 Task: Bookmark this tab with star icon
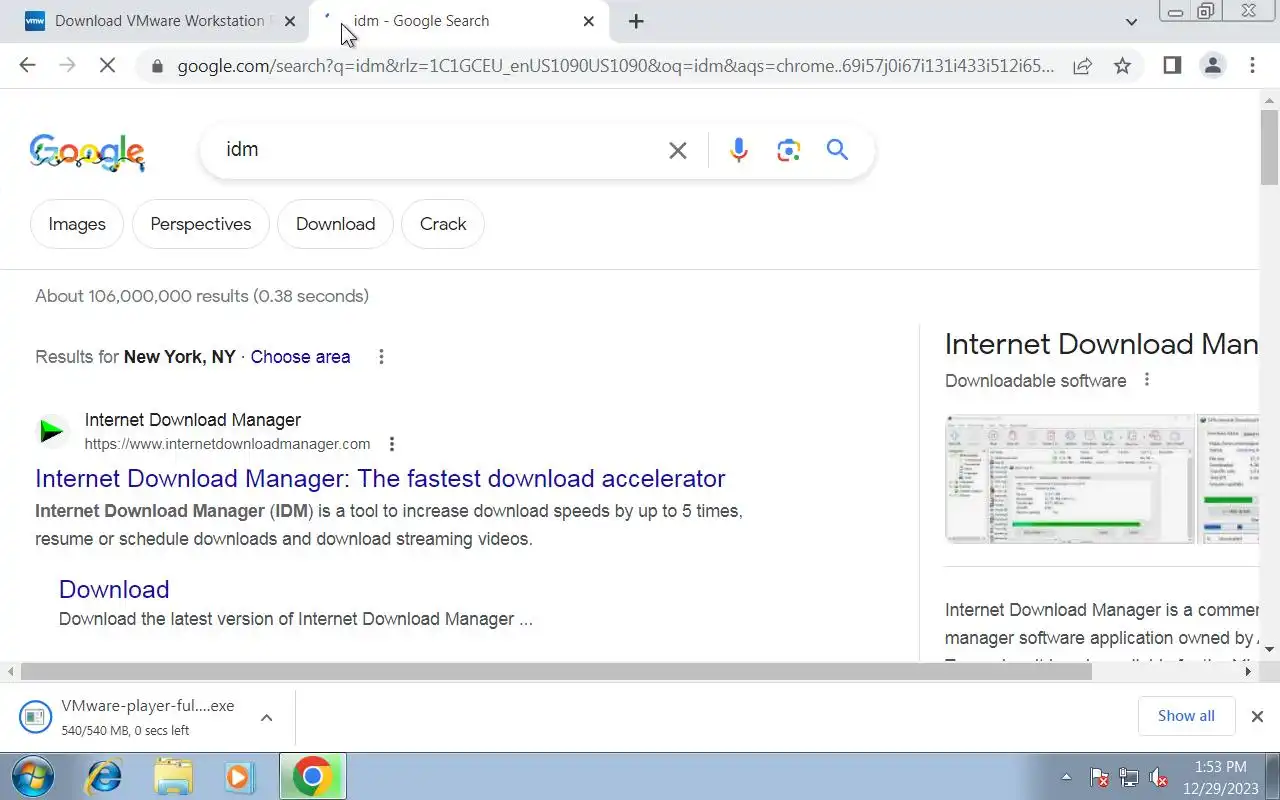(x=1122, y=66)
